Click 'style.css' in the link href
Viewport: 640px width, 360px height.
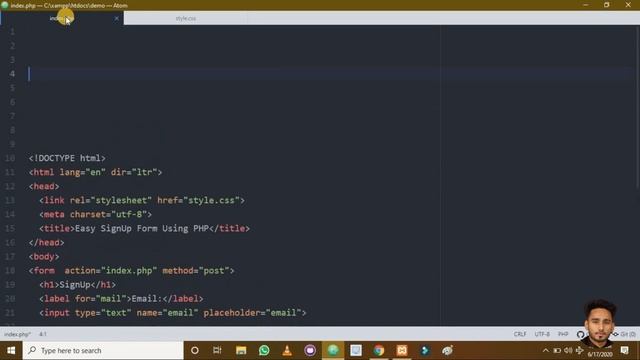(211, 200)
